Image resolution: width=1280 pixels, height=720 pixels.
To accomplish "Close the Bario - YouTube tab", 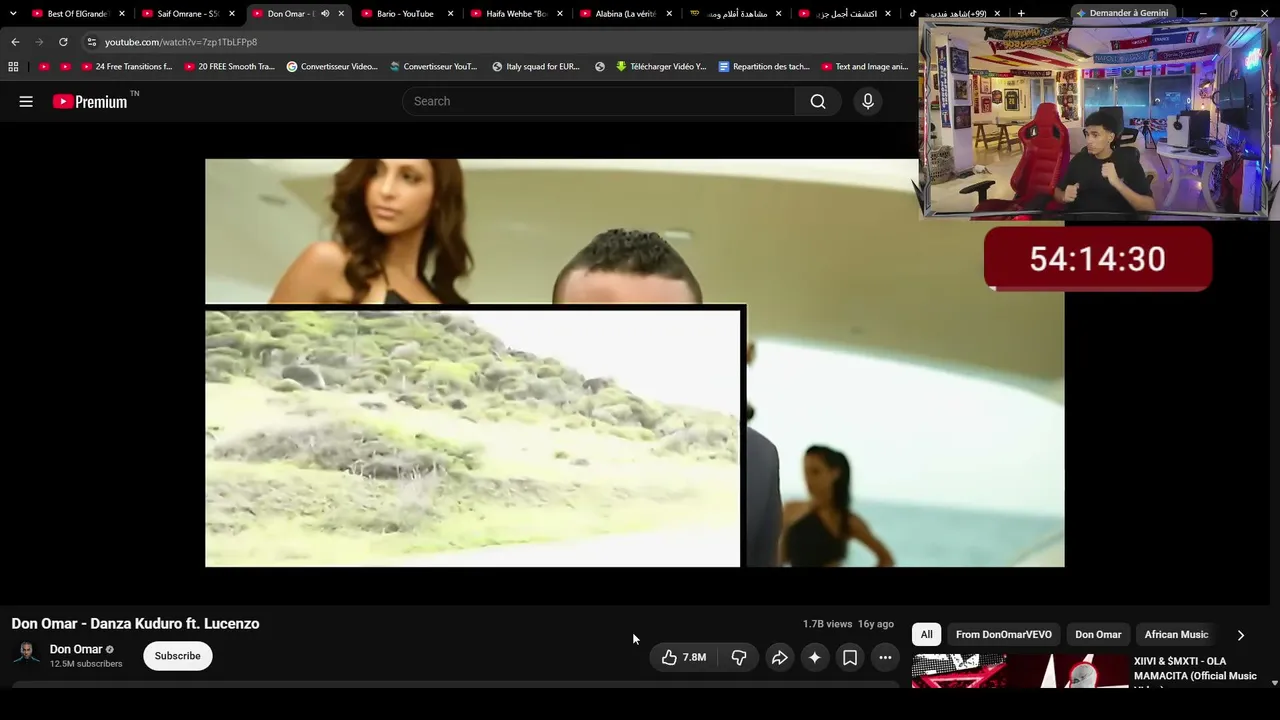I will tap(450, 14).
